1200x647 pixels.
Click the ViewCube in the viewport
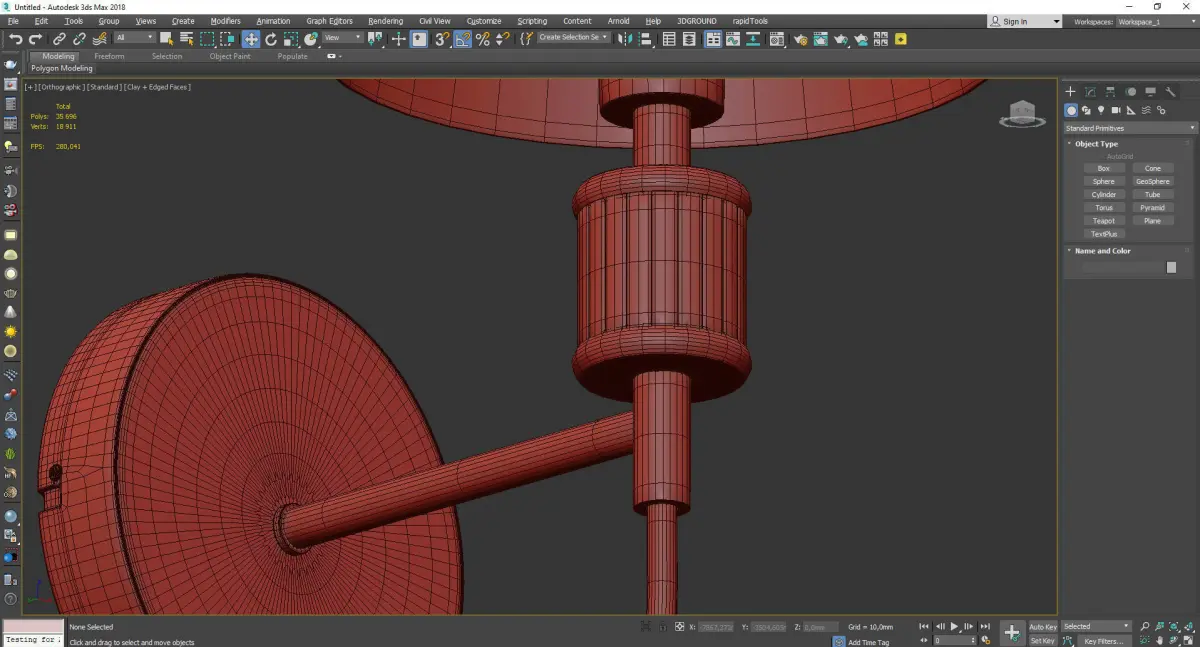pos(1022,114)
